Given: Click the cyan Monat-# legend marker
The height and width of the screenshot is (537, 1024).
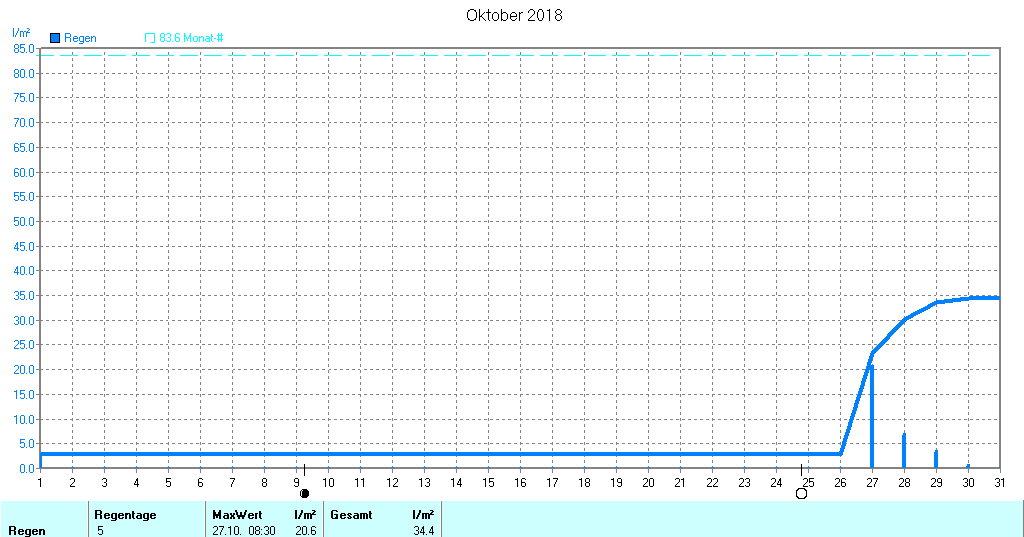Looking at the screenshot, I should click(x=150, y=38).
